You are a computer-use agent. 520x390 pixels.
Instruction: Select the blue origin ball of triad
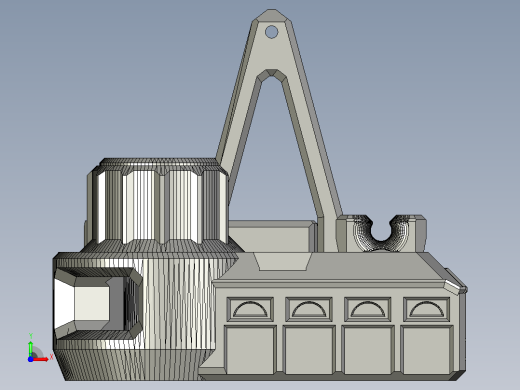[x=30, y=359]
